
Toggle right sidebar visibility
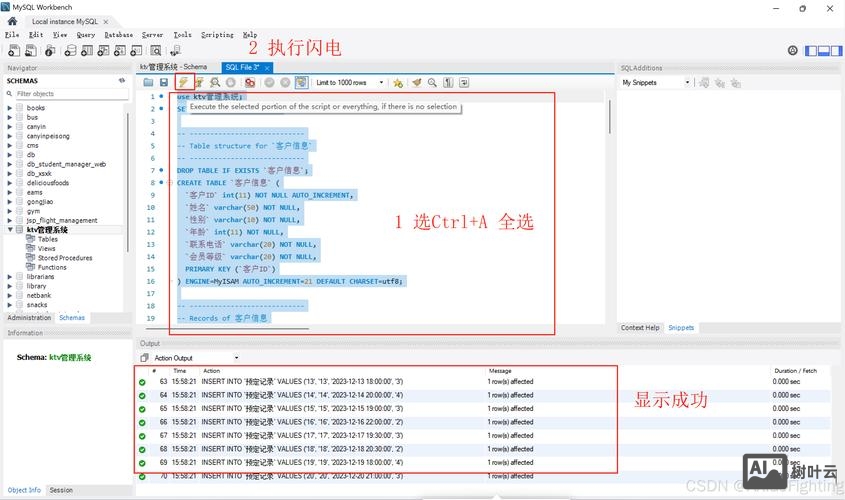[836, 51]
